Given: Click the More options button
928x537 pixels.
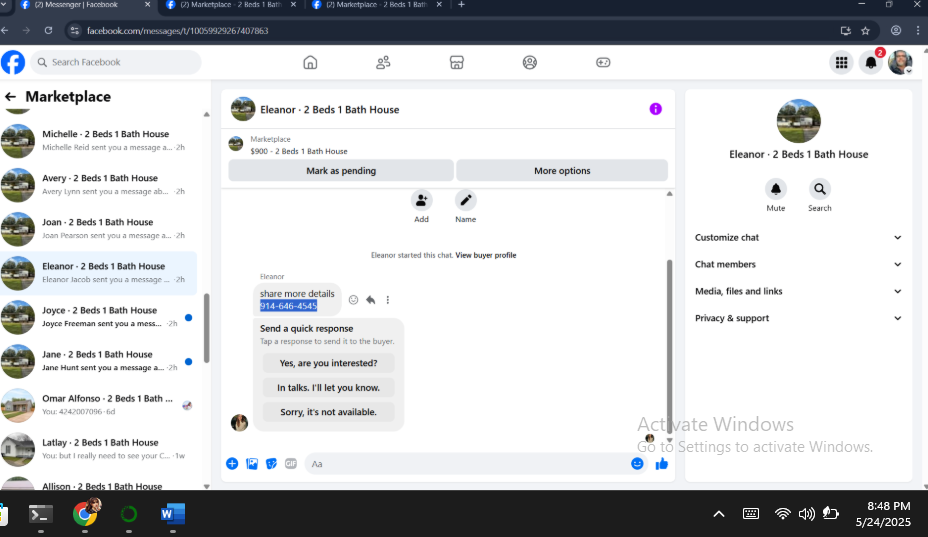Looking at the screenshot, I should [x=562, y=171].
